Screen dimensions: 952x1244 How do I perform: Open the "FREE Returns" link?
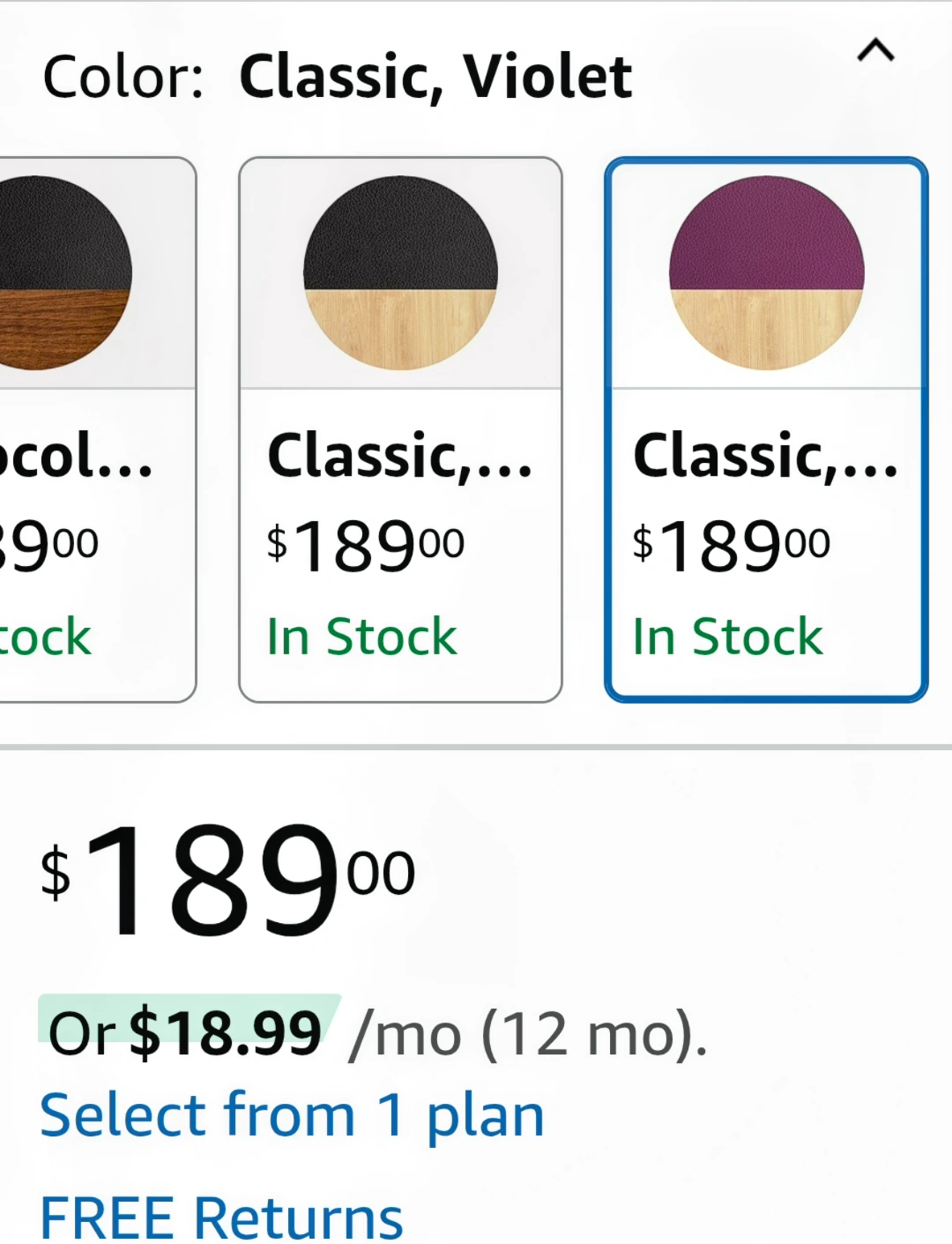pos(221,1218)
